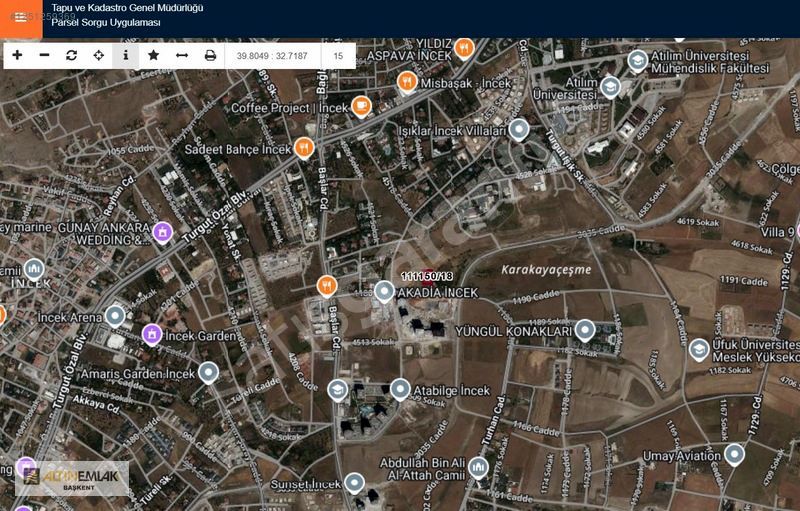Viewport: 800px width, 511px height.
Task: Click the zoom level value 15
Action: 338,56
